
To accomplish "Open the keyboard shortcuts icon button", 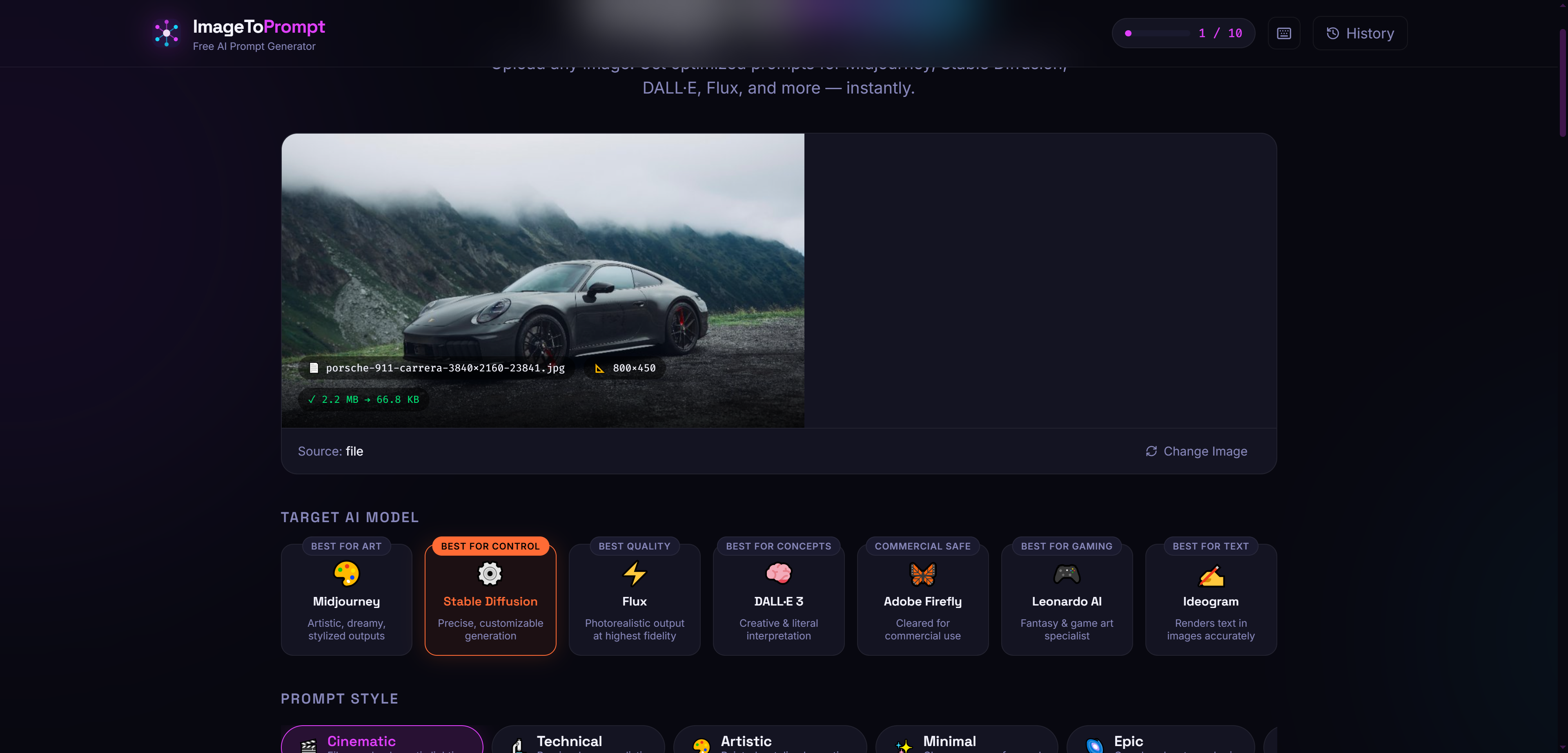I will (1284, 33).
